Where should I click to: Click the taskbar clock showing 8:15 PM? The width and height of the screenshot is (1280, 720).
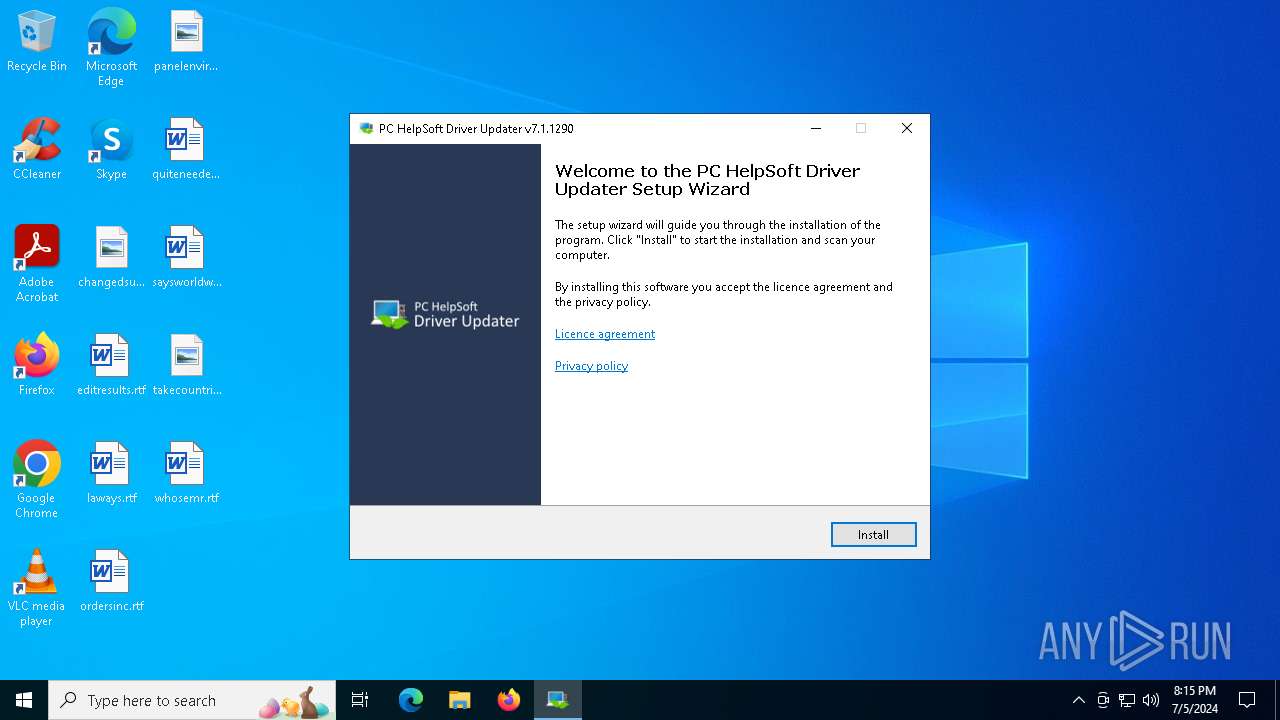click(1194, 700)
